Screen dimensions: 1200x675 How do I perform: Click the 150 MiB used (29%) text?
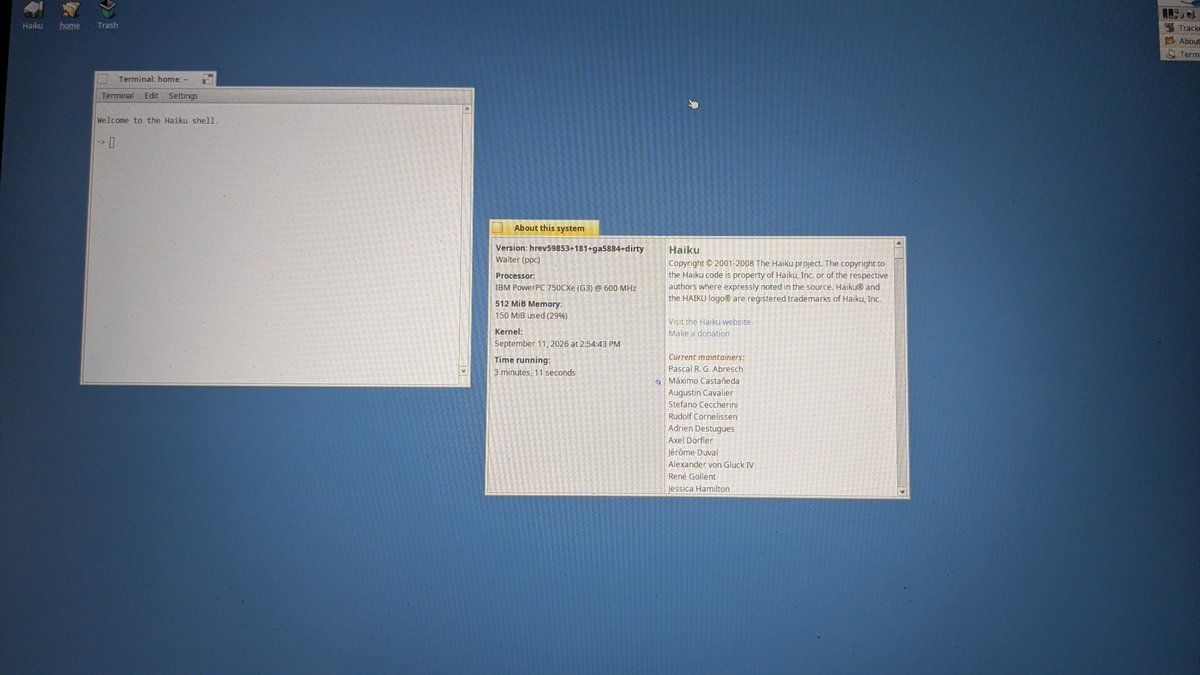pos(531,315)
